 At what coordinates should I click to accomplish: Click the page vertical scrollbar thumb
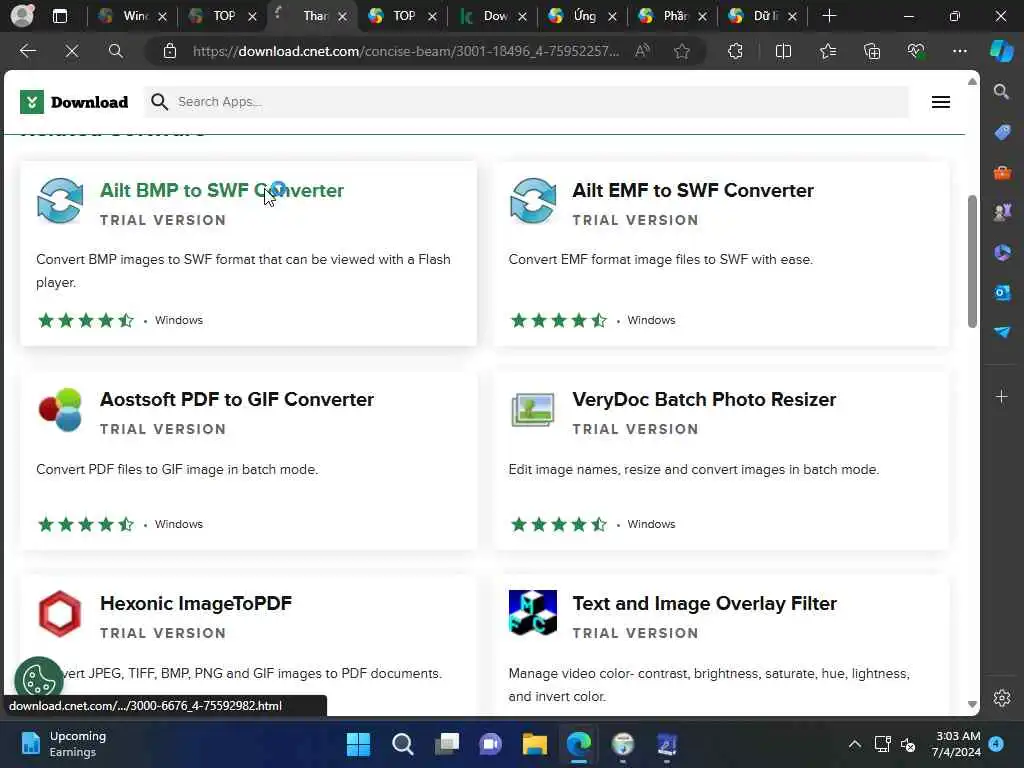click(x=972, y=261)
